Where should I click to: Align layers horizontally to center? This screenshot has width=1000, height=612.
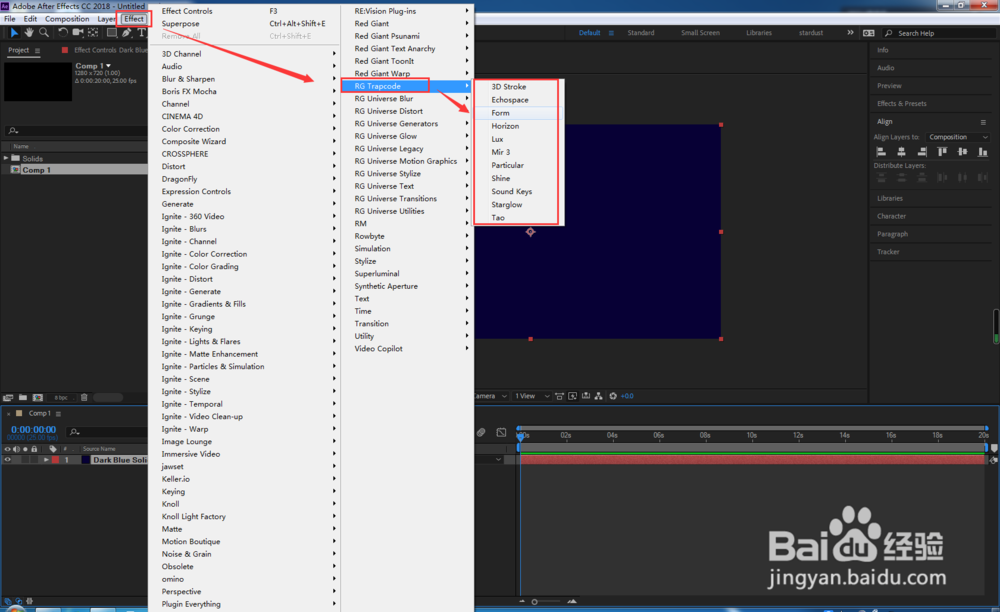pyautogui.click(x=901, y=152)
